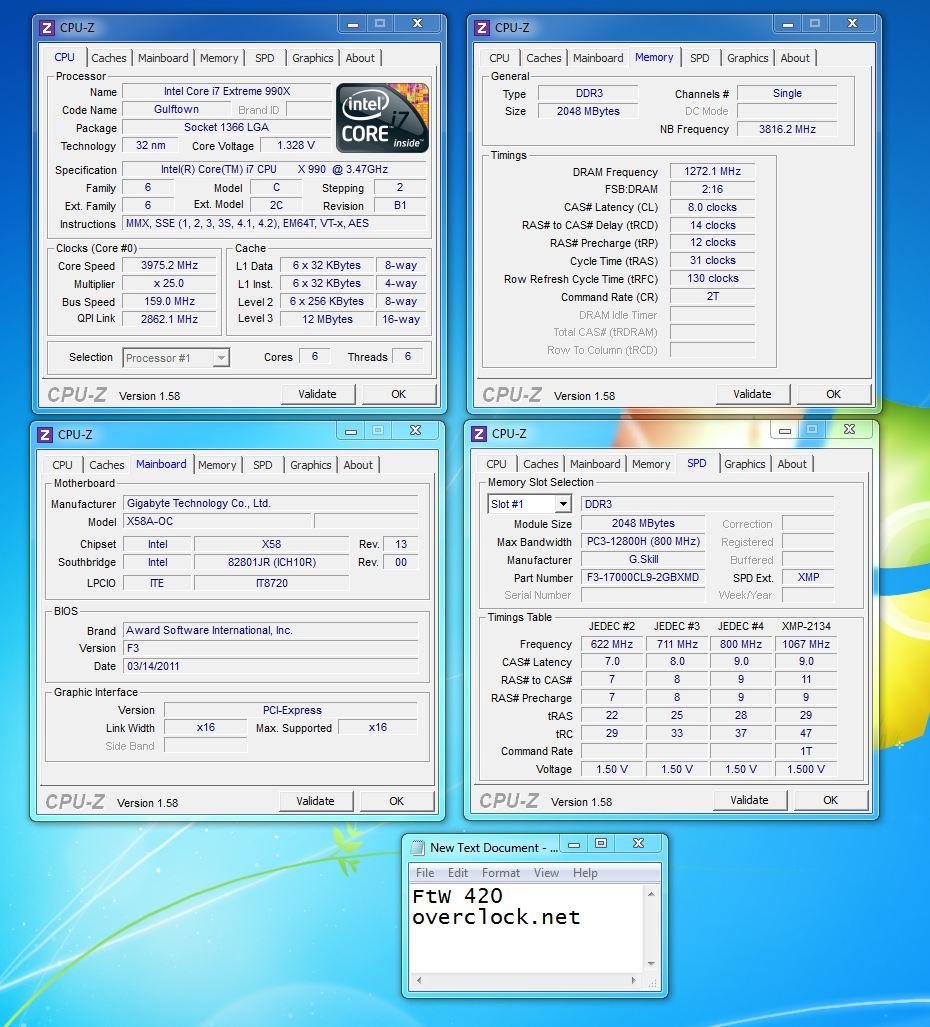The height and width of the screenshot is (1027, 930).
Task: Click Notepad vertical scrollbar down arrow
Action: [651, 963]
